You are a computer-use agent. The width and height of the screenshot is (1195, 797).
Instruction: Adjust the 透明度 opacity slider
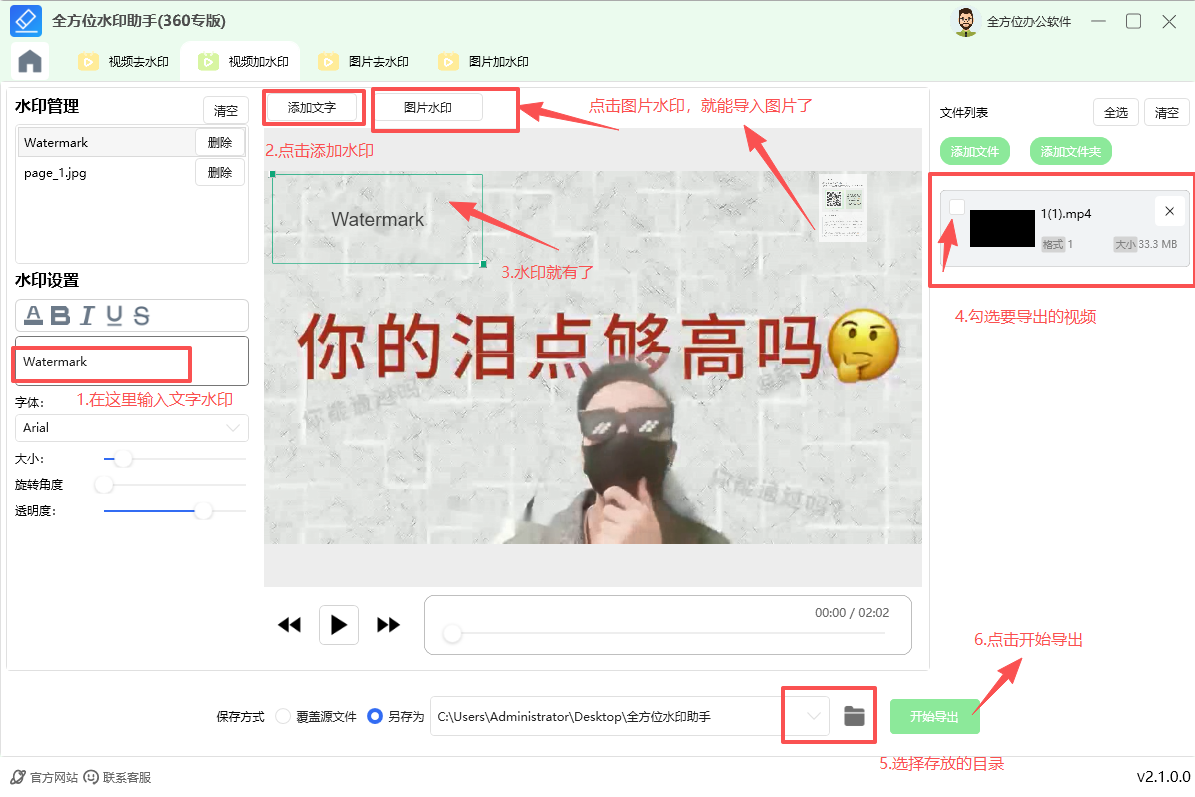click(203, 510)
